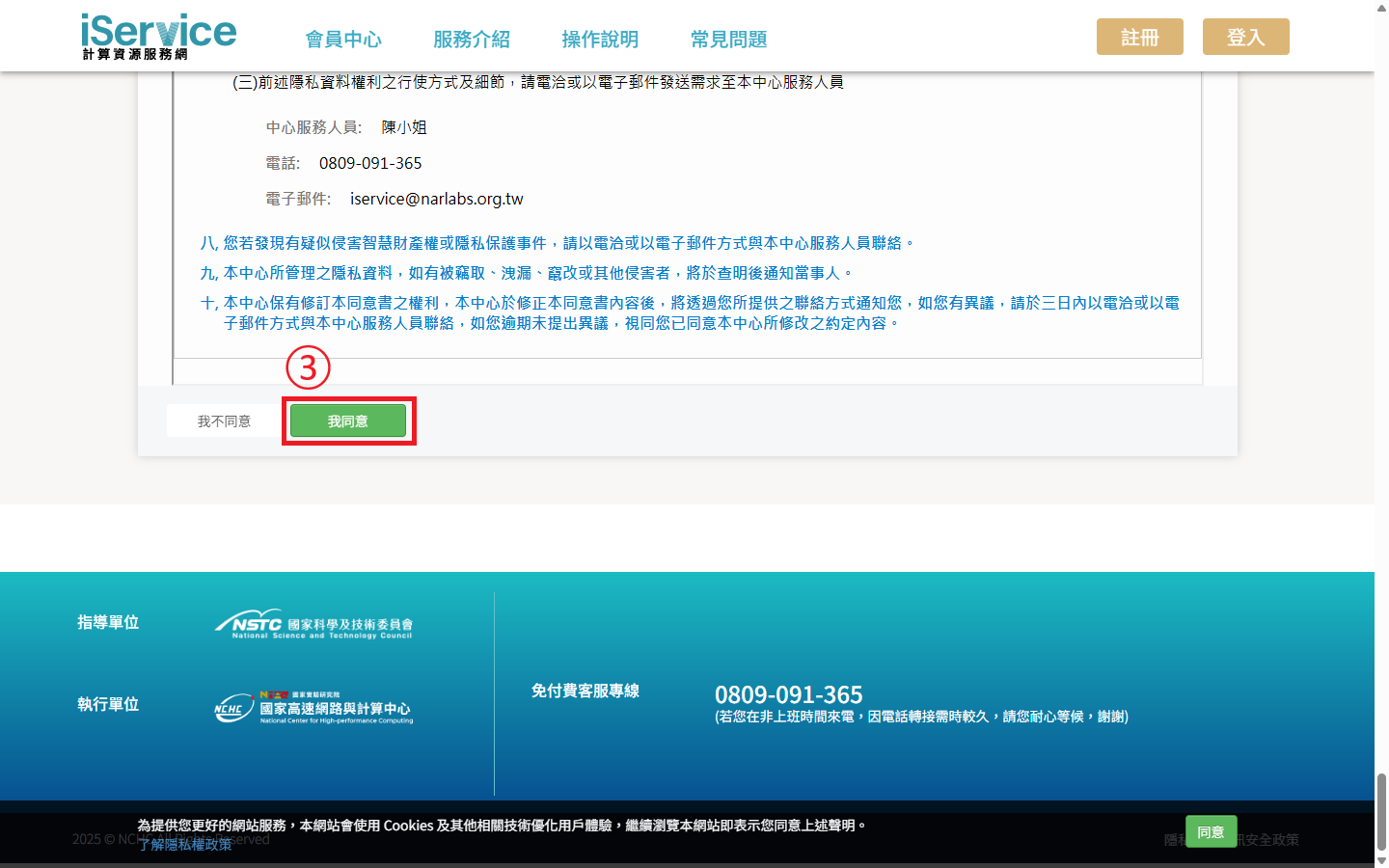Open the 常見問題 menu
The image size is (1389, 868).
click(x=728, y=40)
